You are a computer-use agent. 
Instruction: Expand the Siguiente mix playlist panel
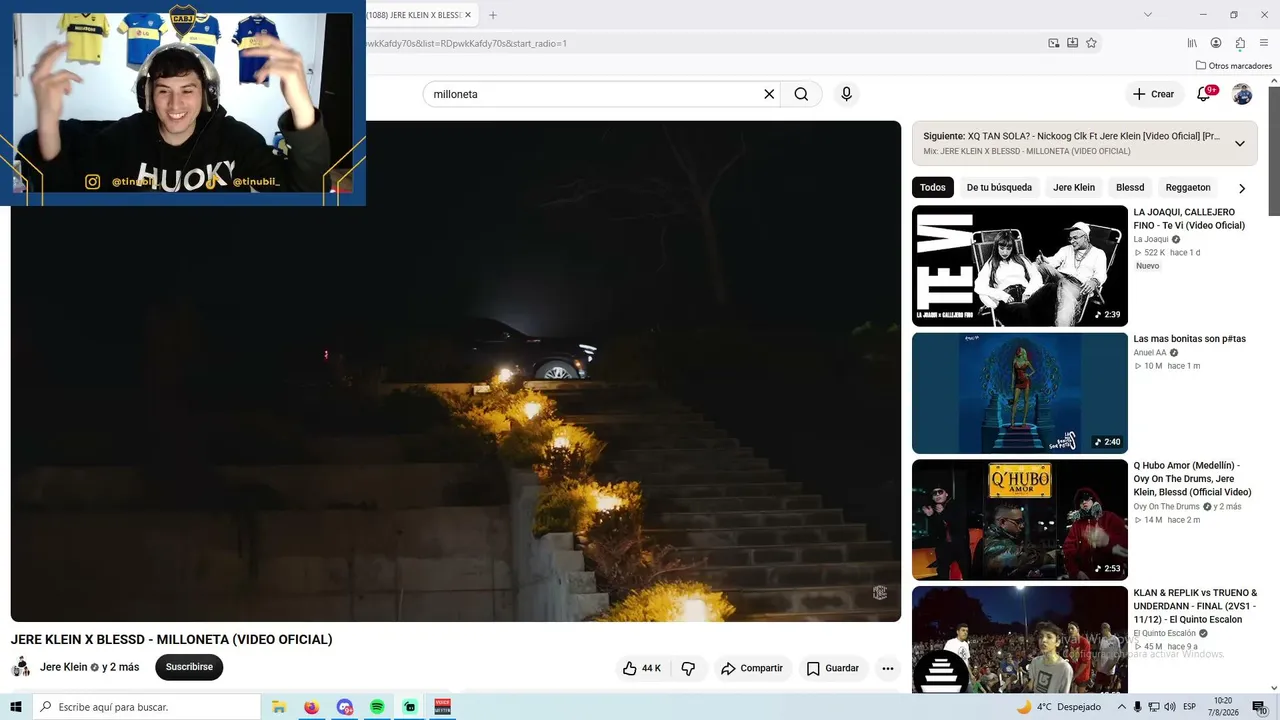click(x=1240, y=143)
